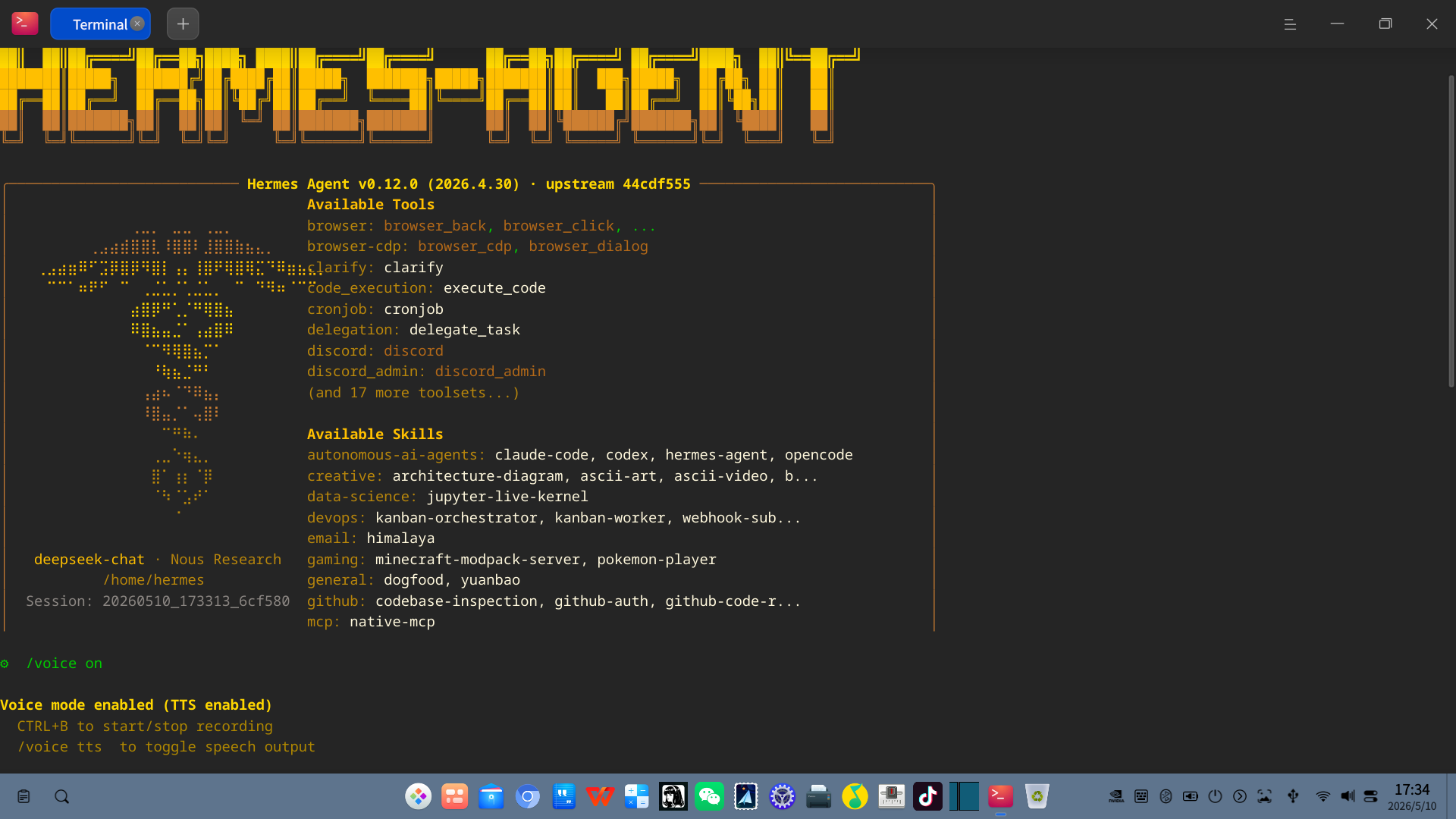Image resolution: width=1456 pixels, height=819 pixels.
Task: Open the black-and-white portrait app icon
Action: coord(673,796)
